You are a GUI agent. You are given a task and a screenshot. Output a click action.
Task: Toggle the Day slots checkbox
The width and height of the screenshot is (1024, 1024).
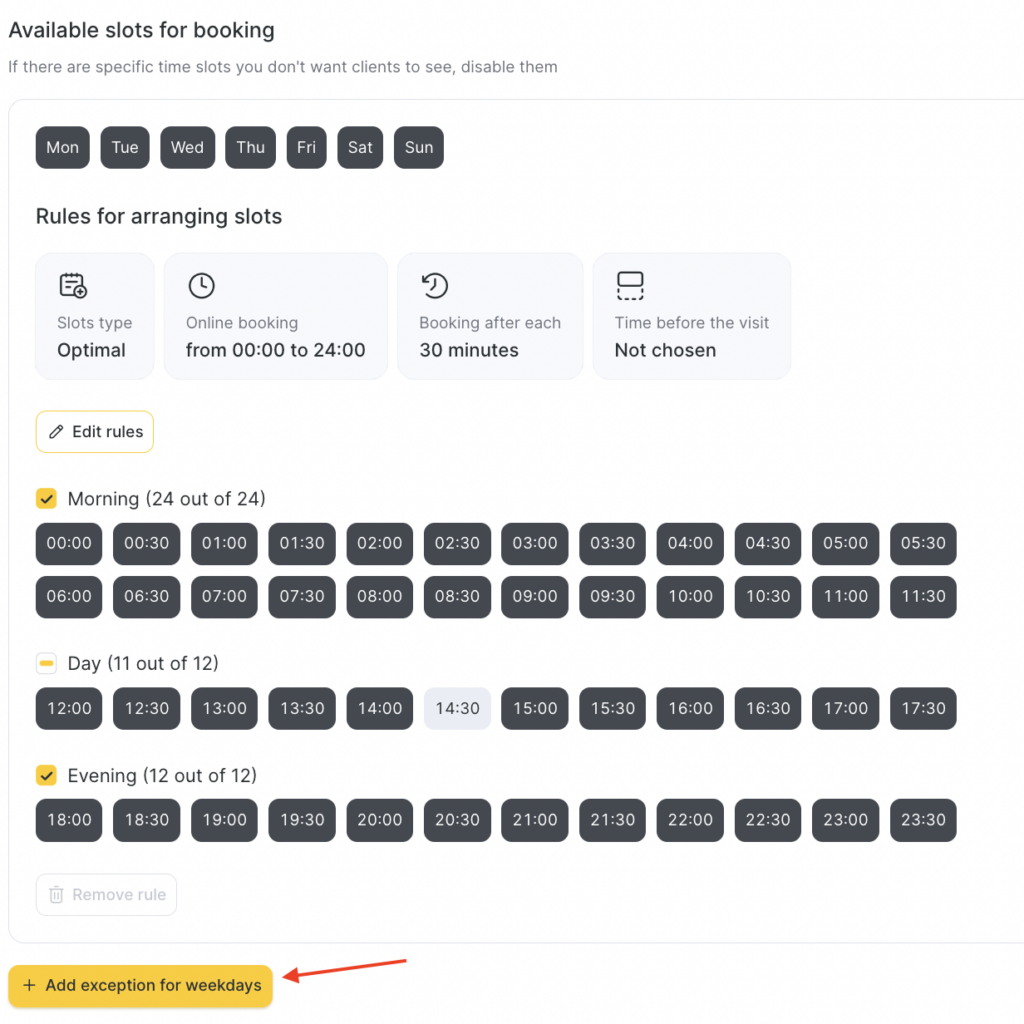click(x=46, y=663)
